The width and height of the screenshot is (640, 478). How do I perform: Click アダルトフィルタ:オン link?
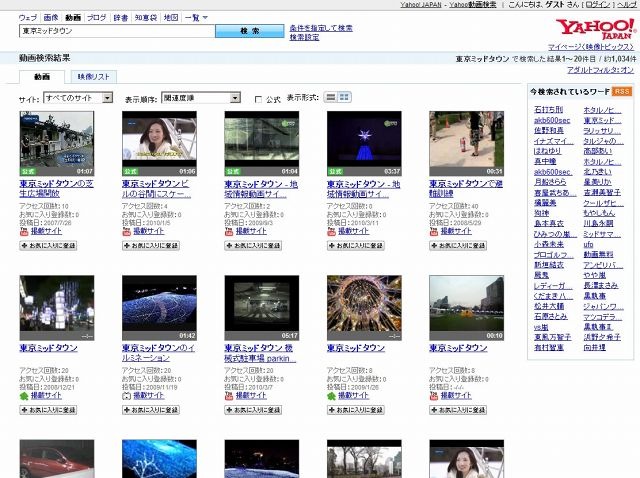point(600,70)
